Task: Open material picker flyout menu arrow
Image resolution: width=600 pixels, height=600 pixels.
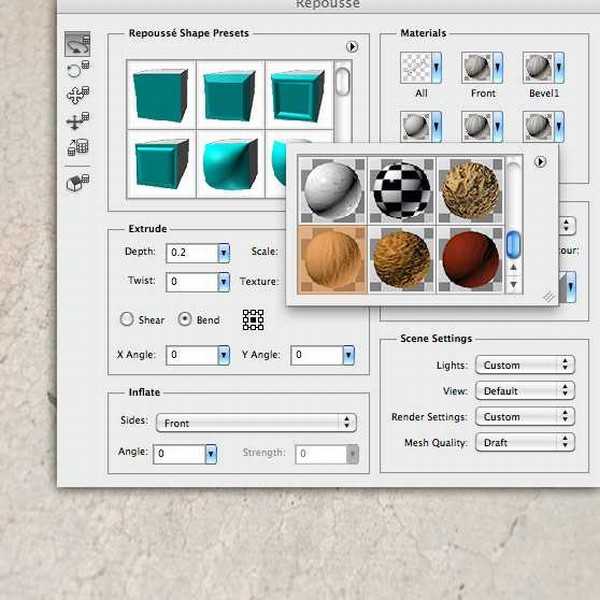Action: pos(541,162)
